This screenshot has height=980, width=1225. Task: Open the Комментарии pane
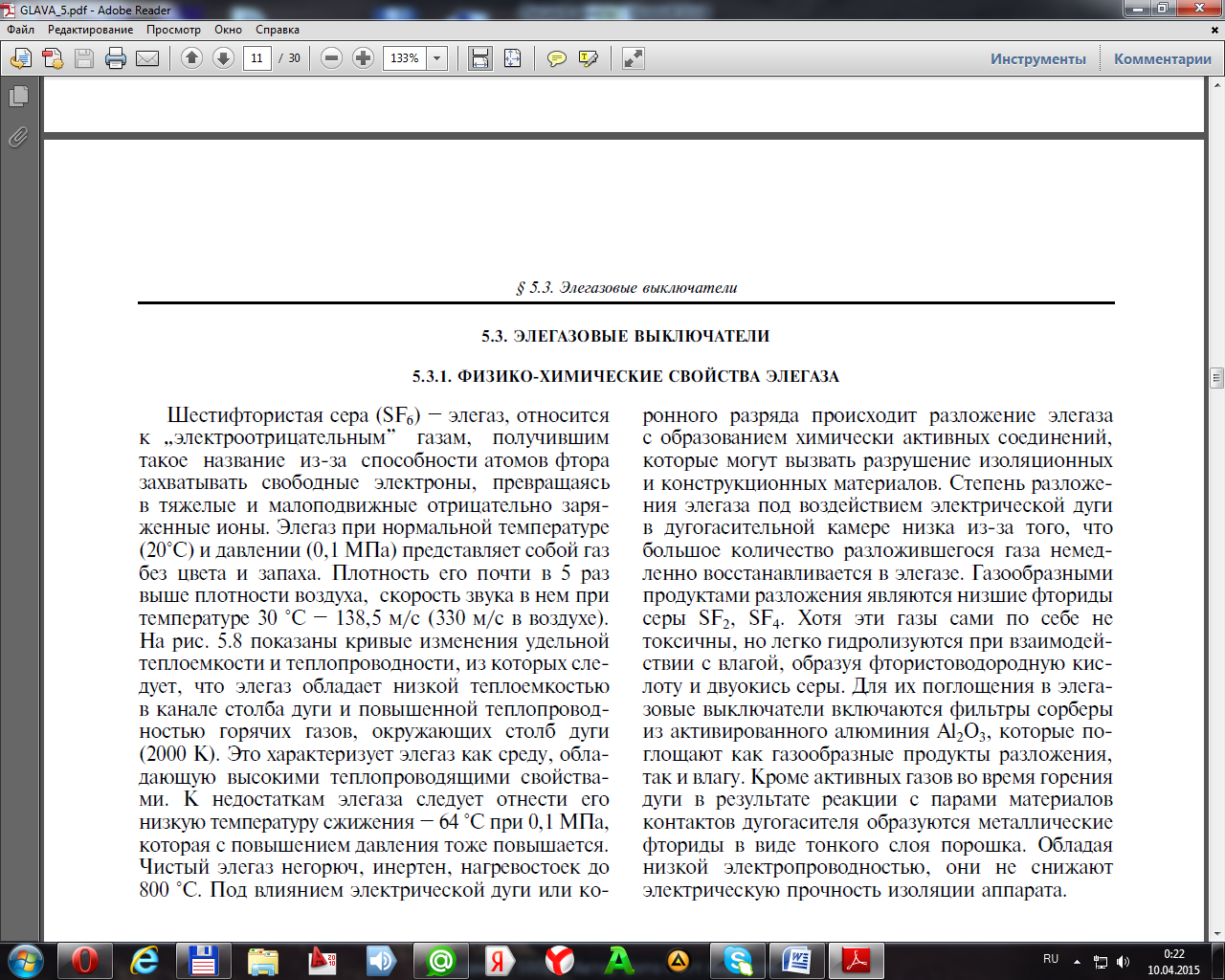(1162, 58)
